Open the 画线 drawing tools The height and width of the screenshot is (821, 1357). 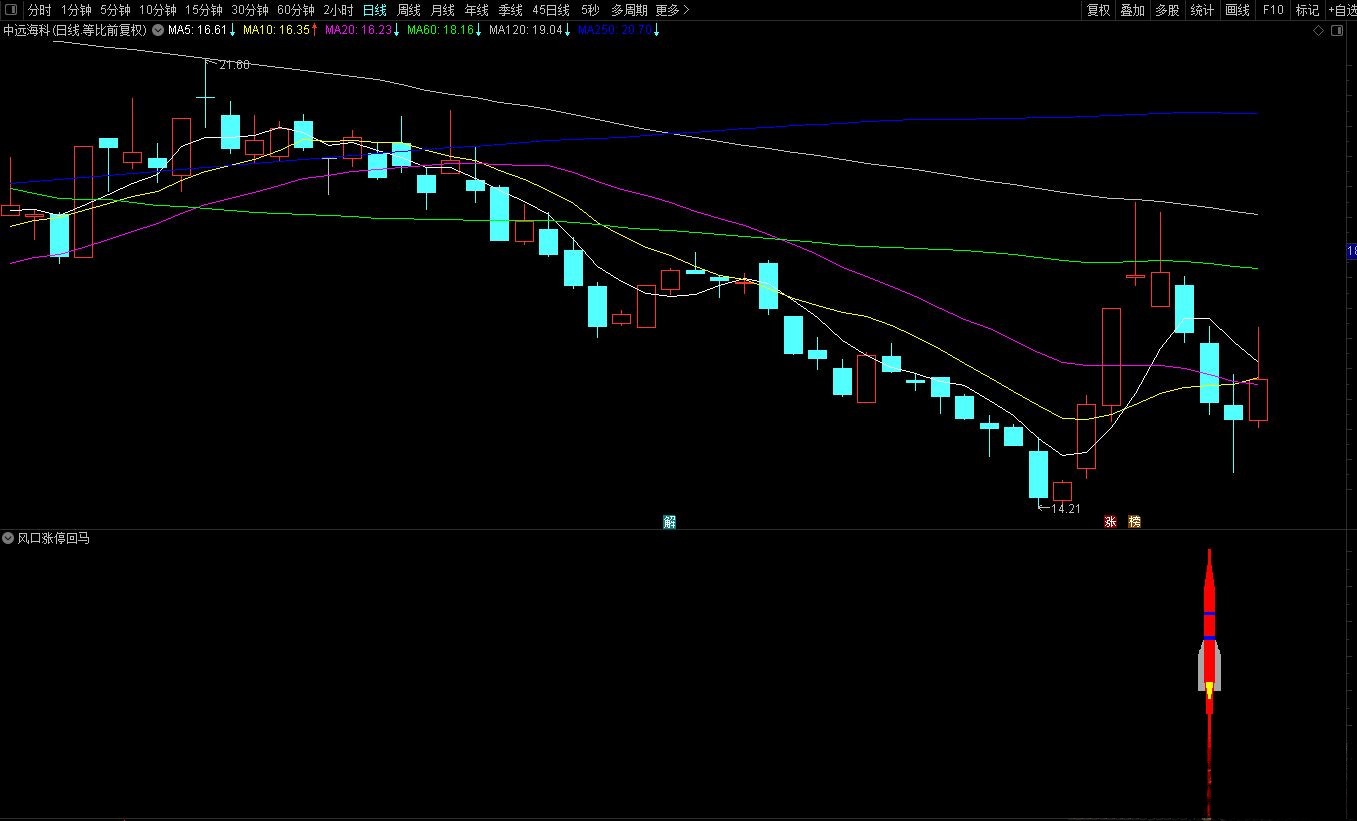1238,10
